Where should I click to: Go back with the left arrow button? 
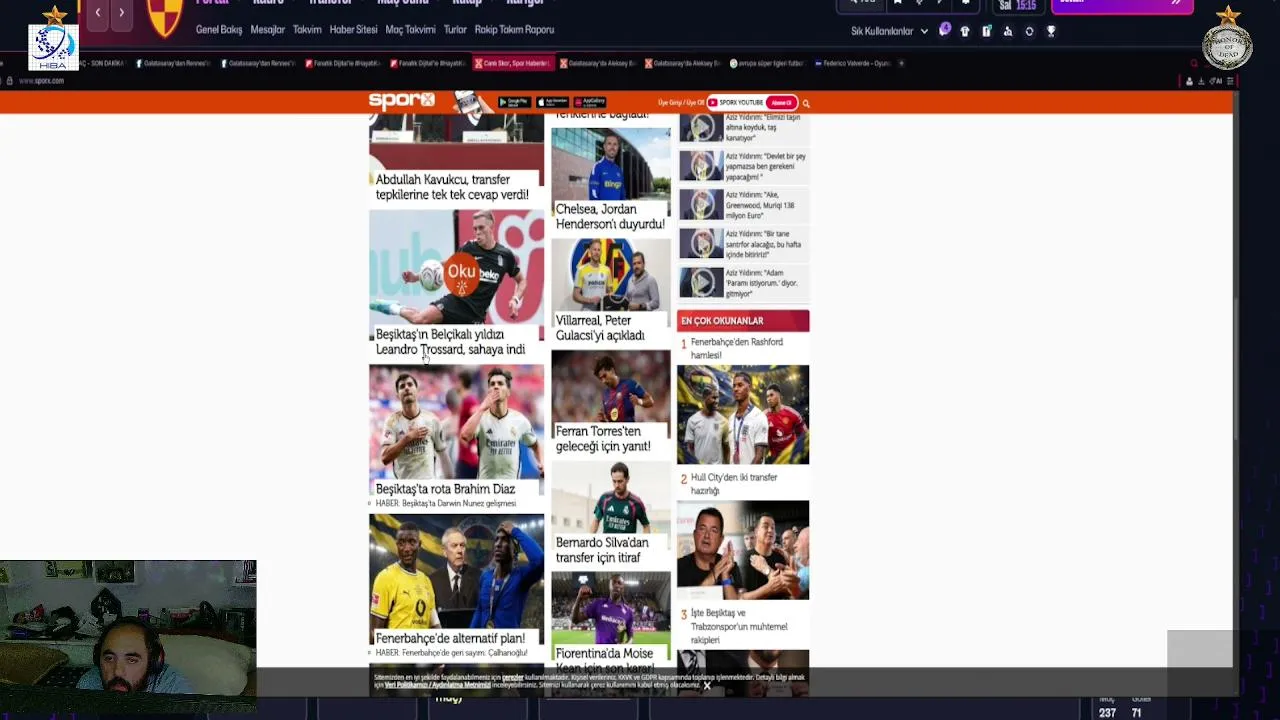tap(98, 12)
